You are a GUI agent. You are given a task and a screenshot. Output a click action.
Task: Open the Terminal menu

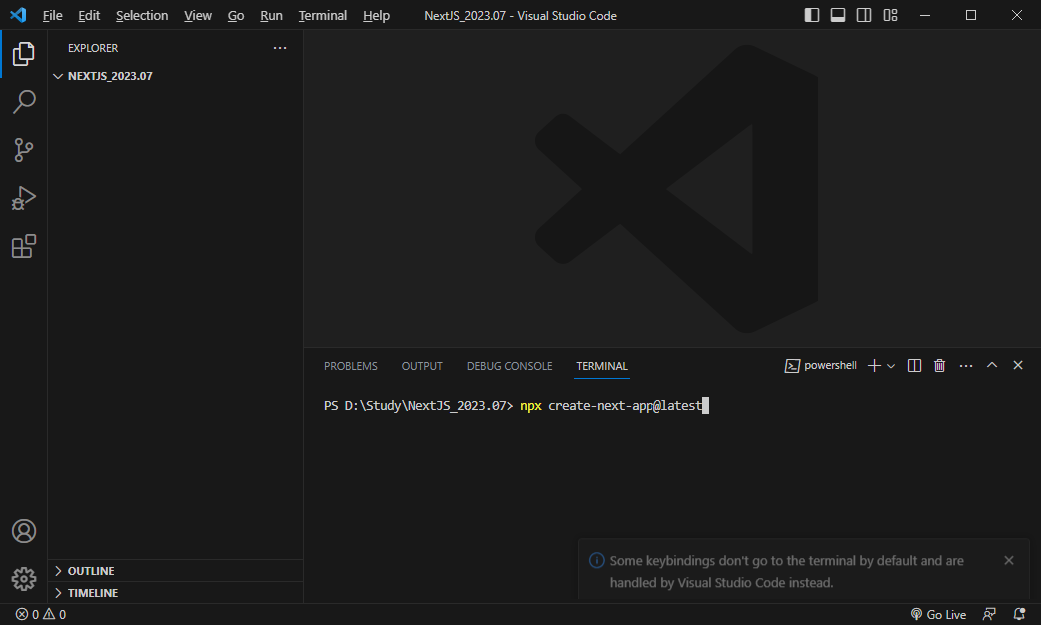pyautogui.click(x=323, y=15)
